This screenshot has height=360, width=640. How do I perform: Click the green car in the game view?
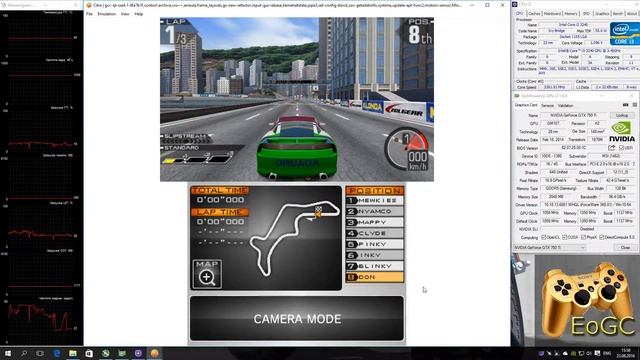(297, 149)
